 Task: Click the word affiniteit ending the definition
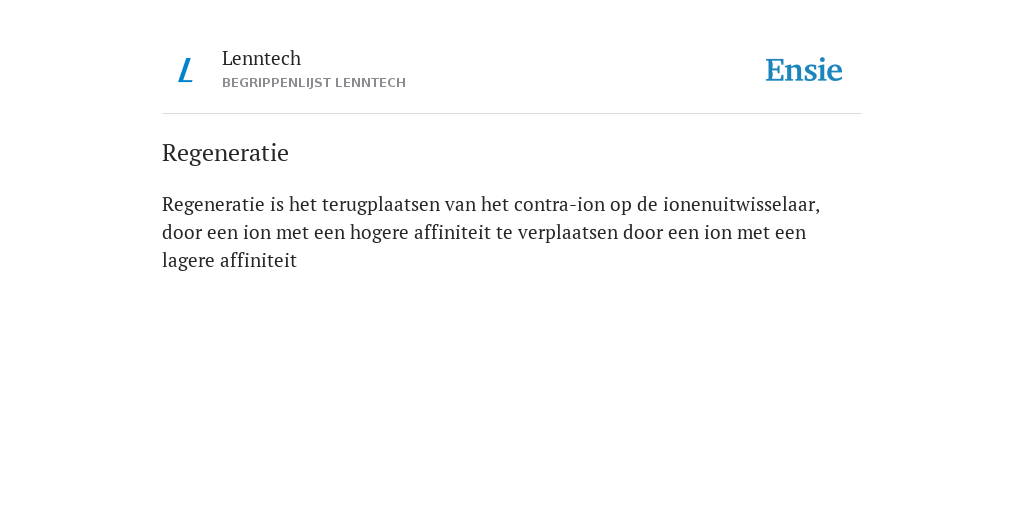[259, 261]
